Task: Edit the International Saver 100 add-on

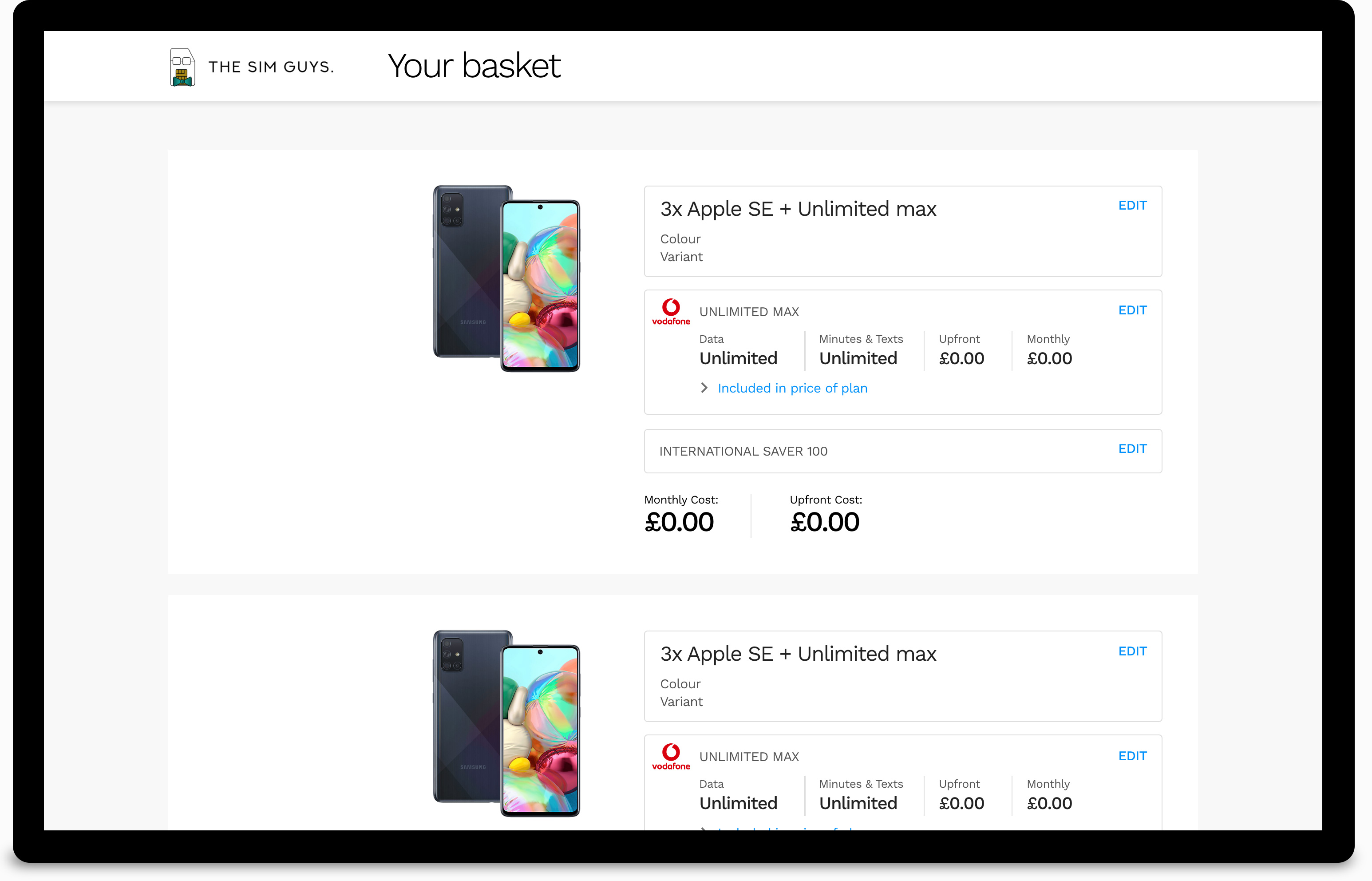Action: (1132, 449)
